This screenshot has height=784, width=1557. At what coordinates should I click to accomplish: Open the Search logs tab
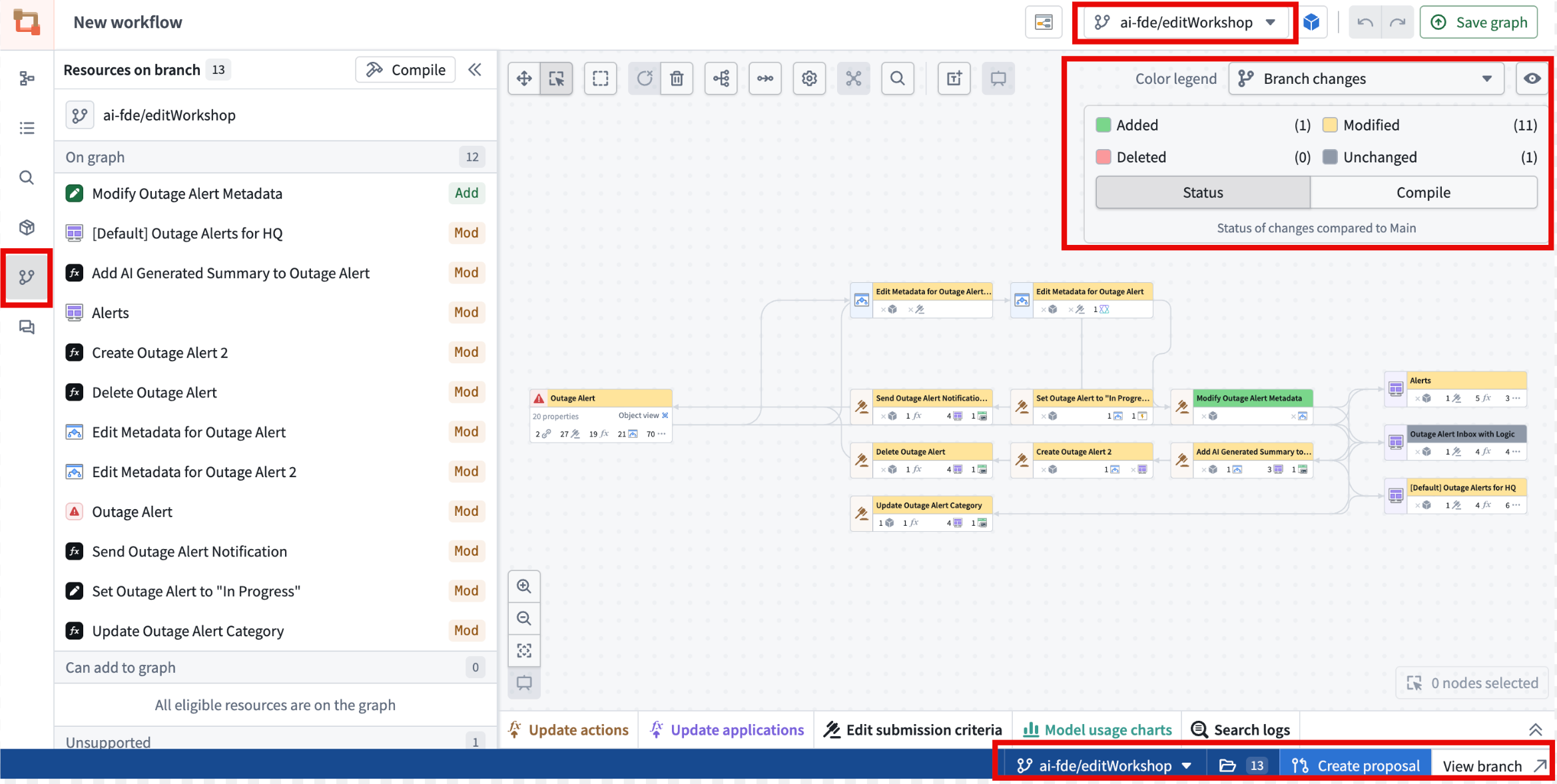(x=1241, y=730)
